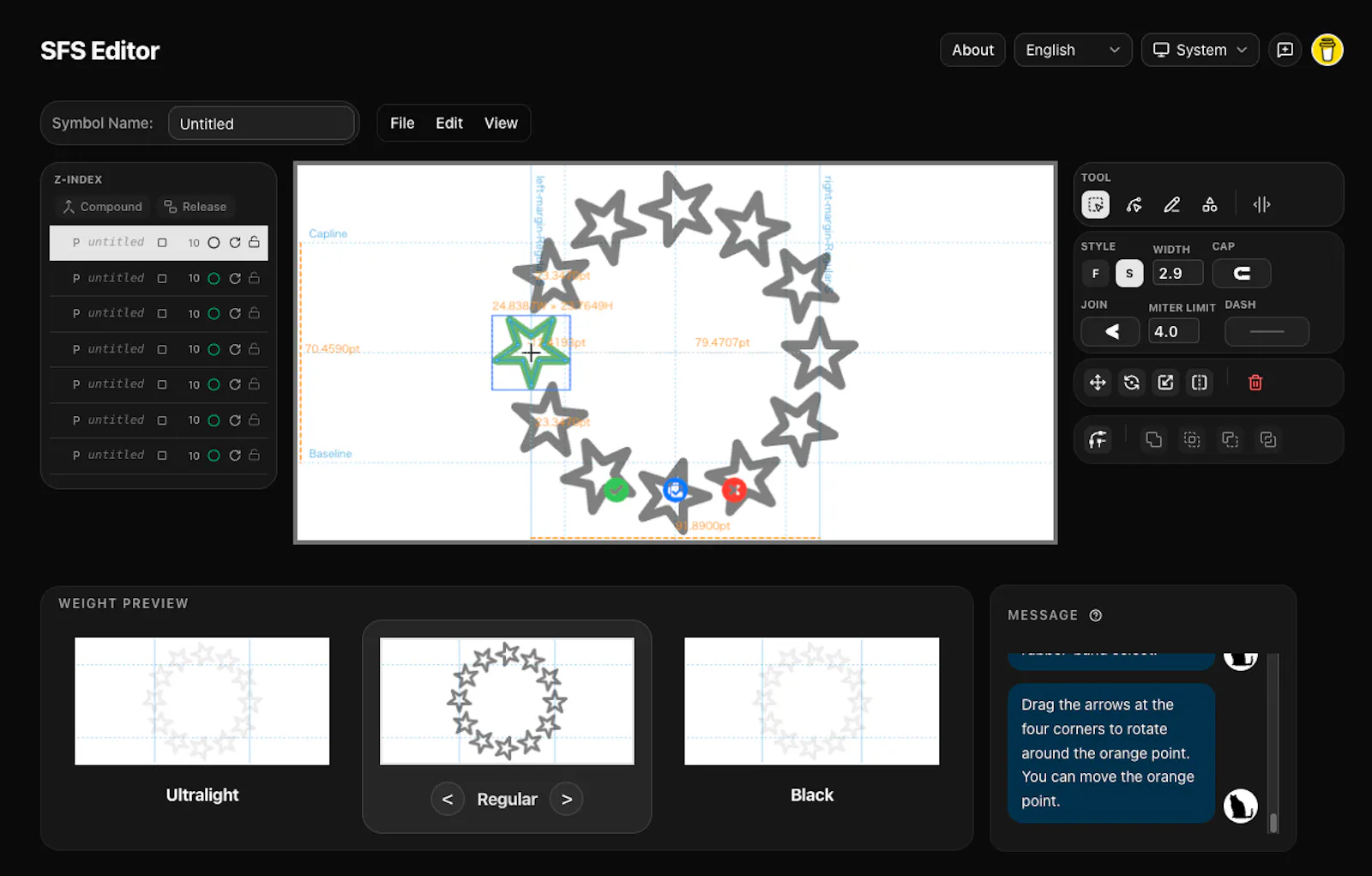
Task: Click the Release button
Action: coord(196,207)
